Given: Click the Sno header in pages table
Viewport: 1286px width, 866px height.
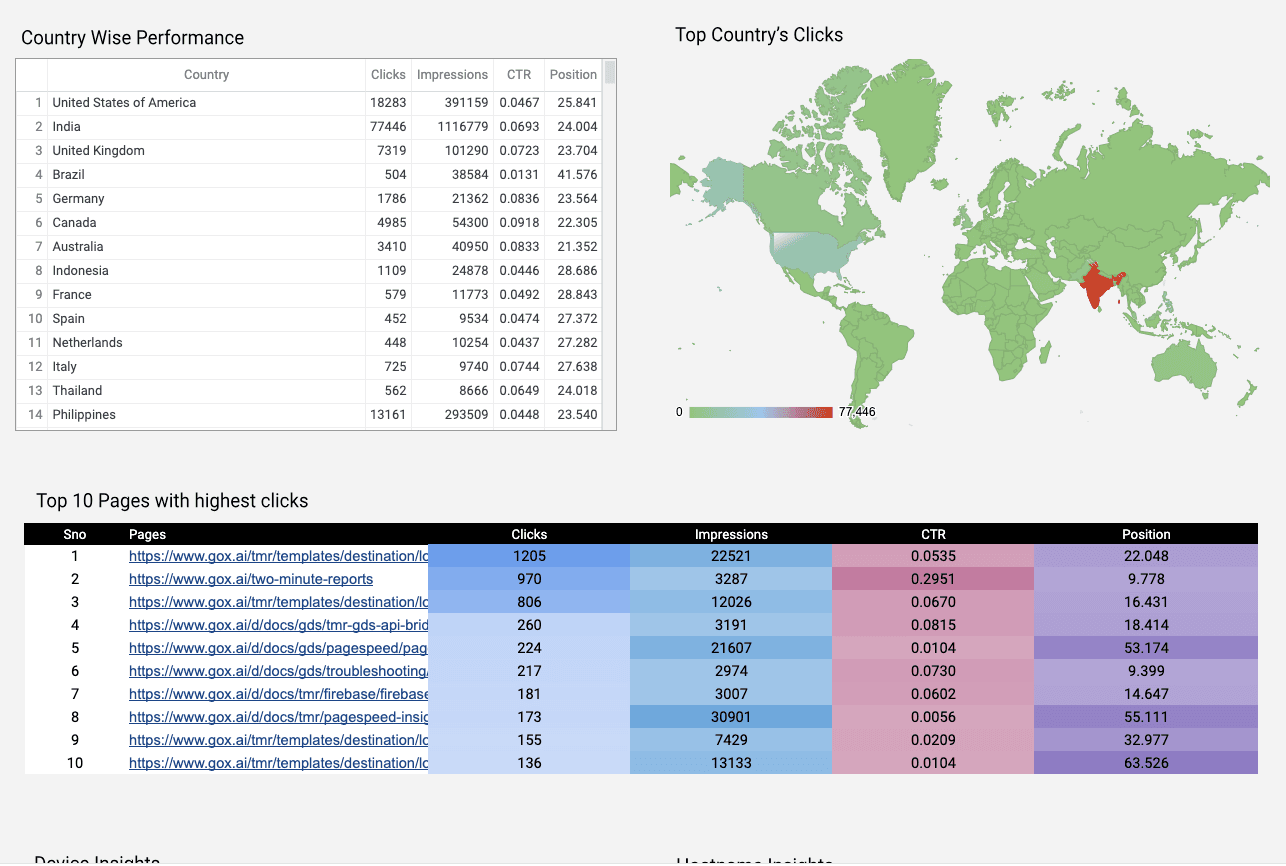Looking at the screenshot, I should pos(75,535).
